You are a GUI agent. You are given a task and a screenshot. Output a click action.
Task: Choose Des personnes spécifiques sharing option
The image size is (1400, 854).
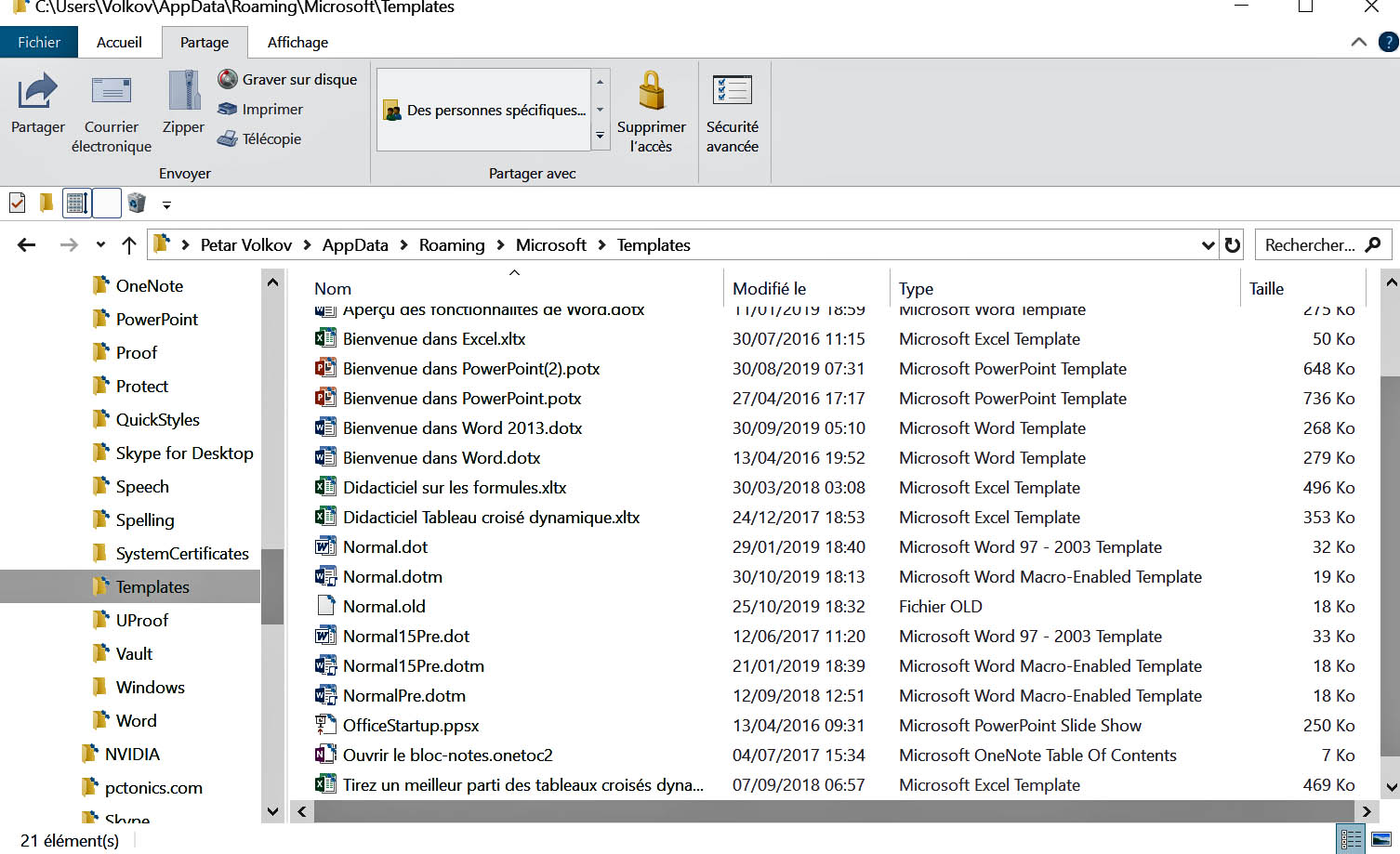[484, 110]
